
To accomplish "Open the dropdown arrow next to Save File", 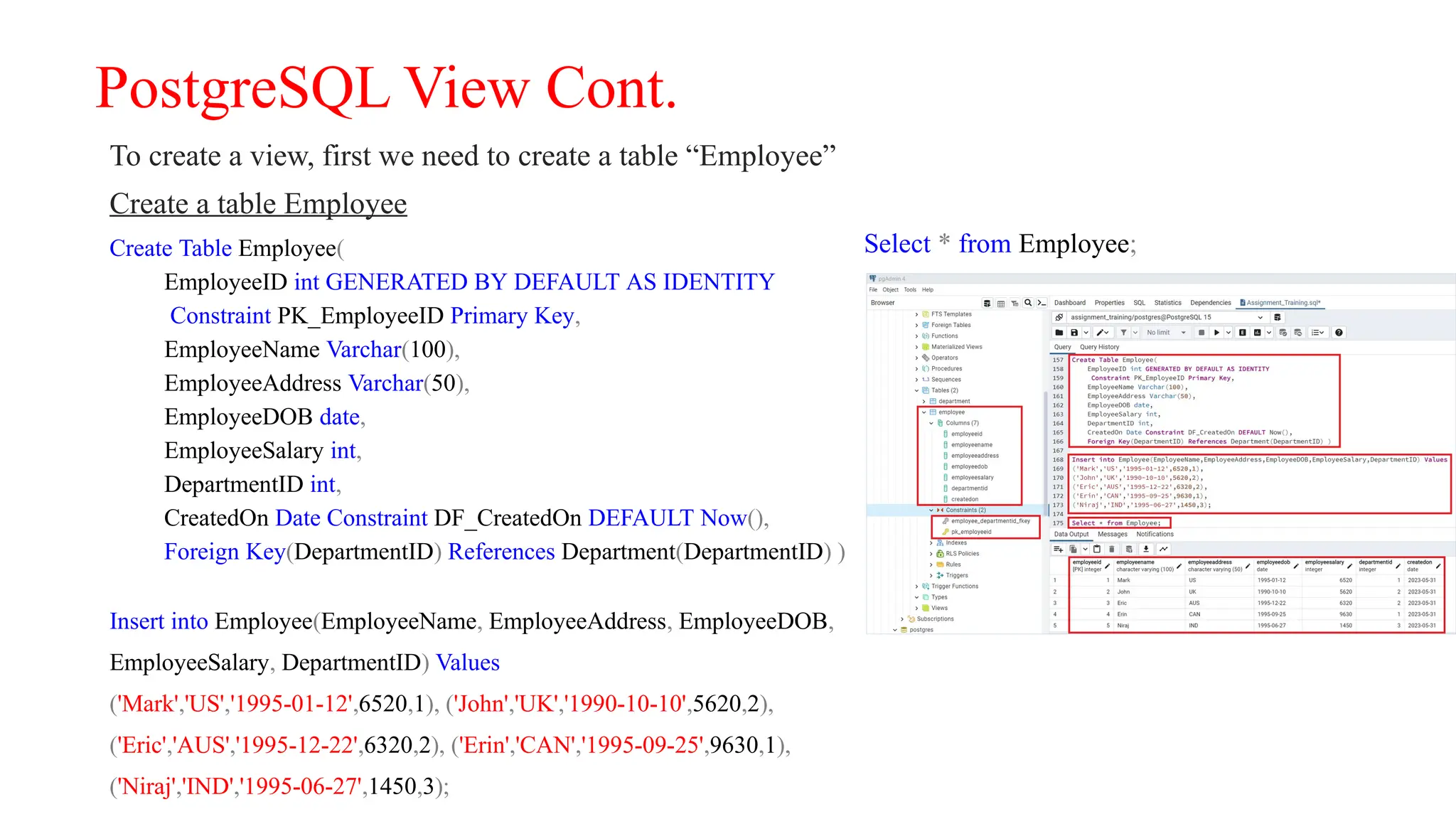I will click(1086, 333).
